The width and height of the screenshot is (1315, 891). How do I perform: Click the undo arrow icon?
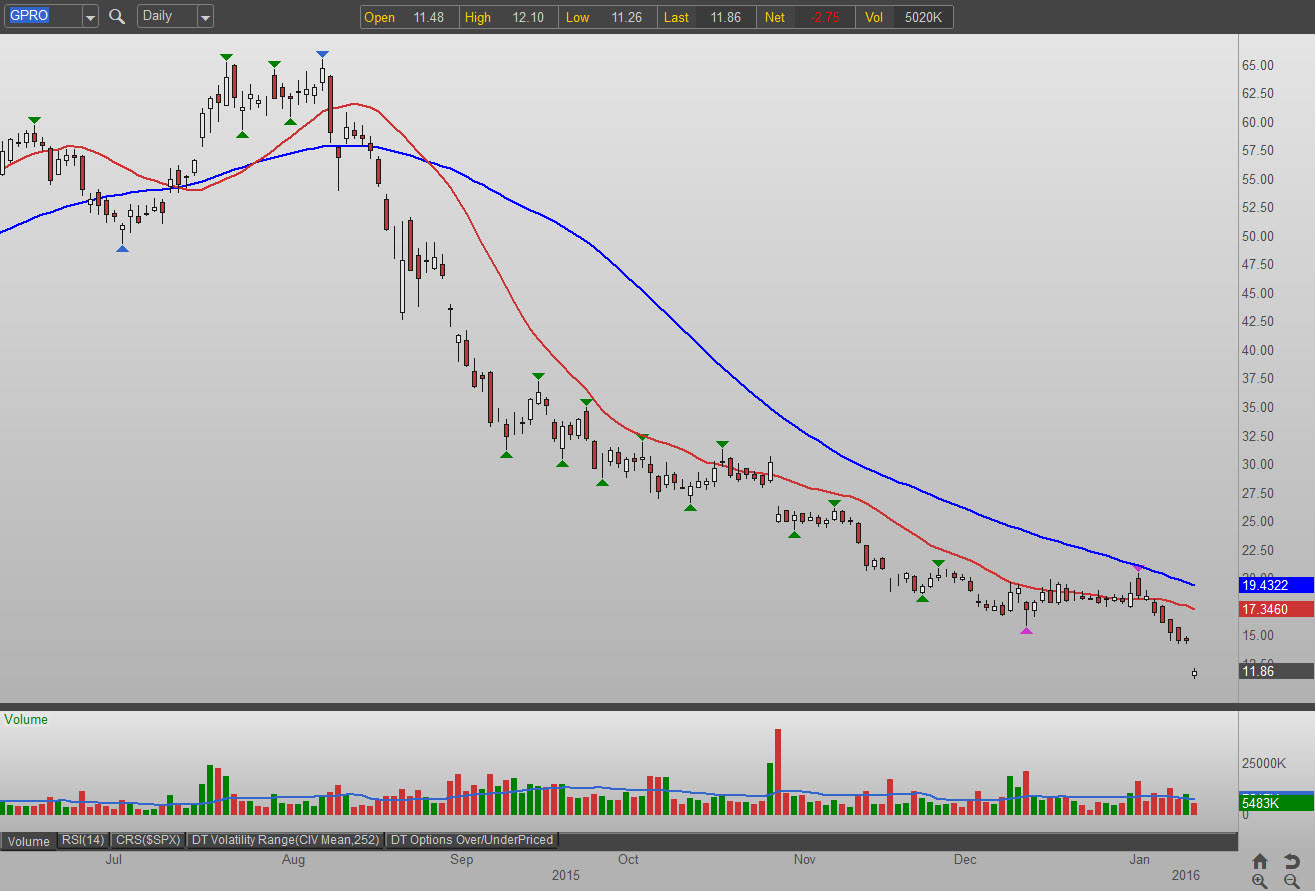[1291, 861]
